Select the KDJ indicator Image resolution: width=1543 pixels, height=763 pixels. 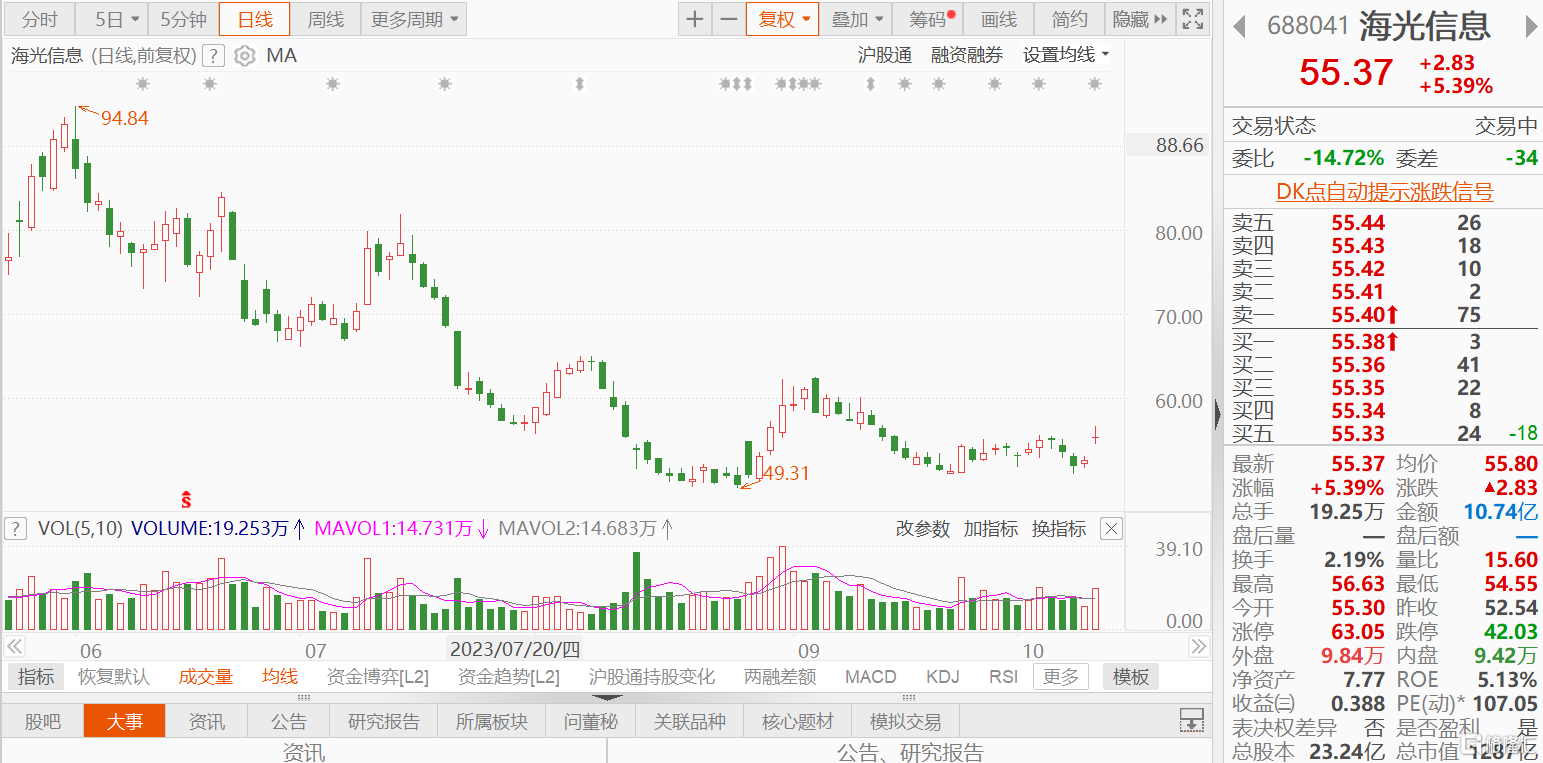coord(943,677)
